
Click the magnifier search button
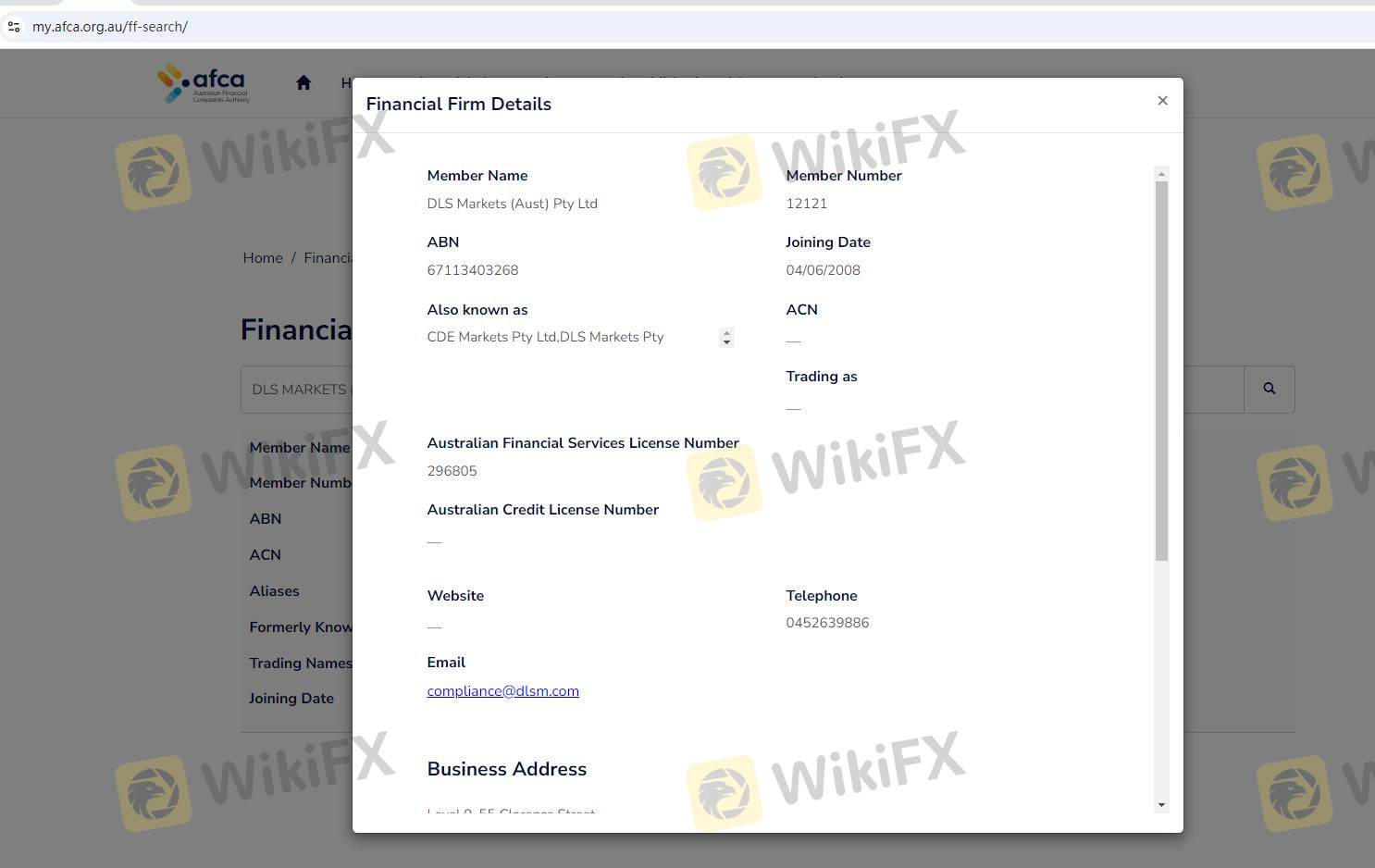click(x=1269, y=390)
